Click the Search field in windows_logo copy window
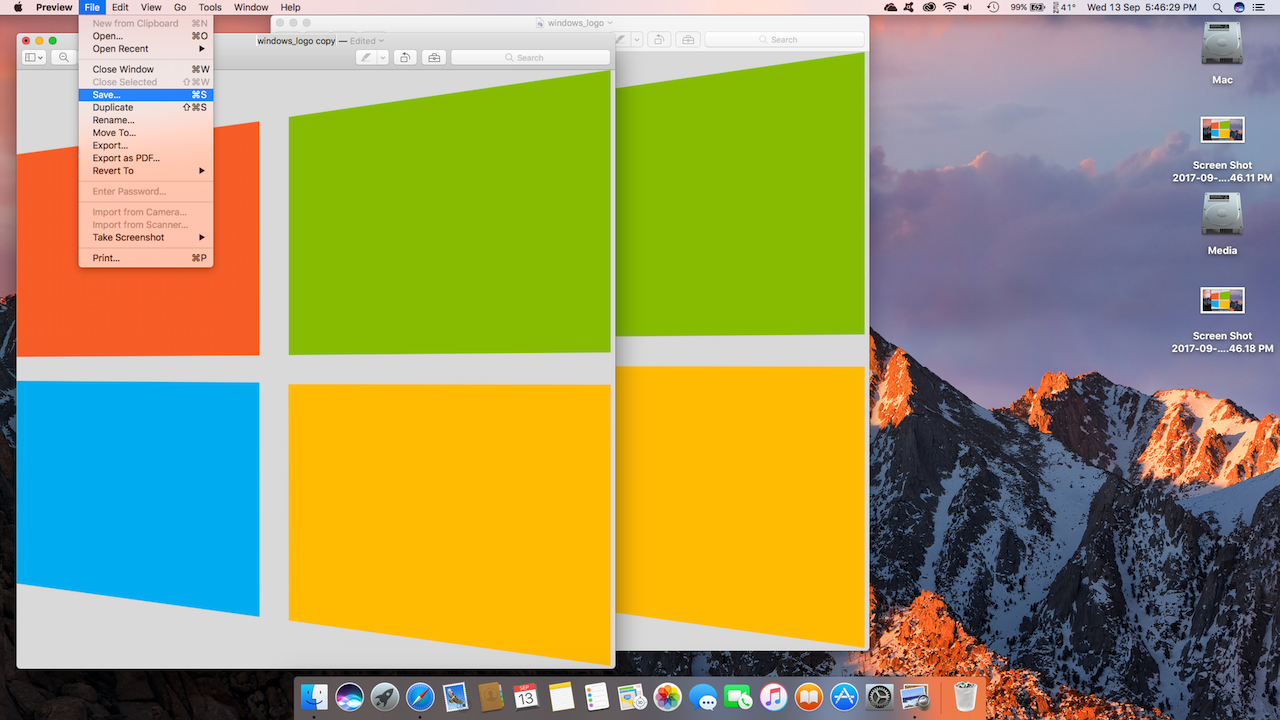This screenshot has height=720, width=1280. click(530, 57)
